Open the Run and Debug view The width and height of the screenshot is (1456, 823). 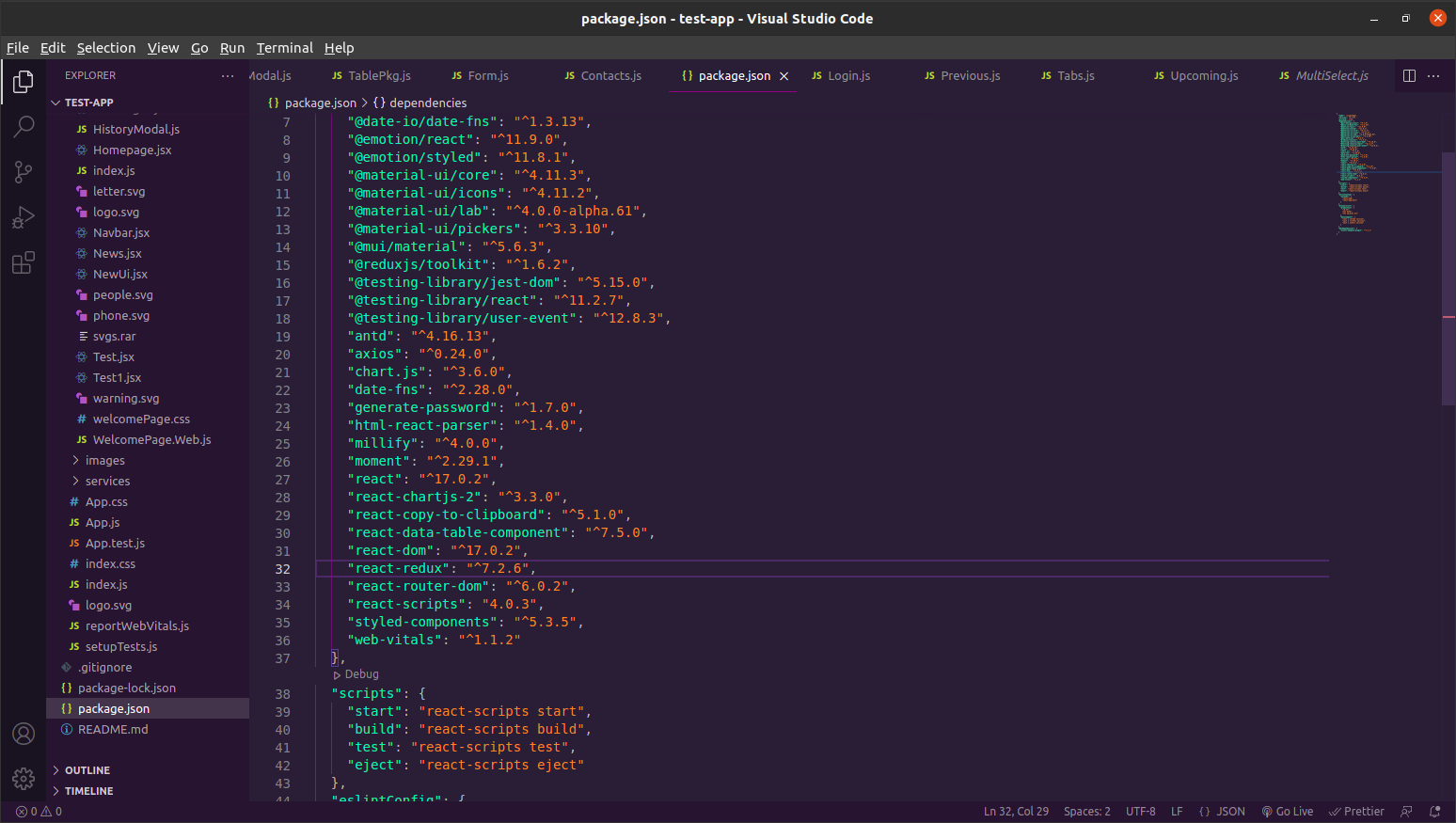(x=24, y=217)
